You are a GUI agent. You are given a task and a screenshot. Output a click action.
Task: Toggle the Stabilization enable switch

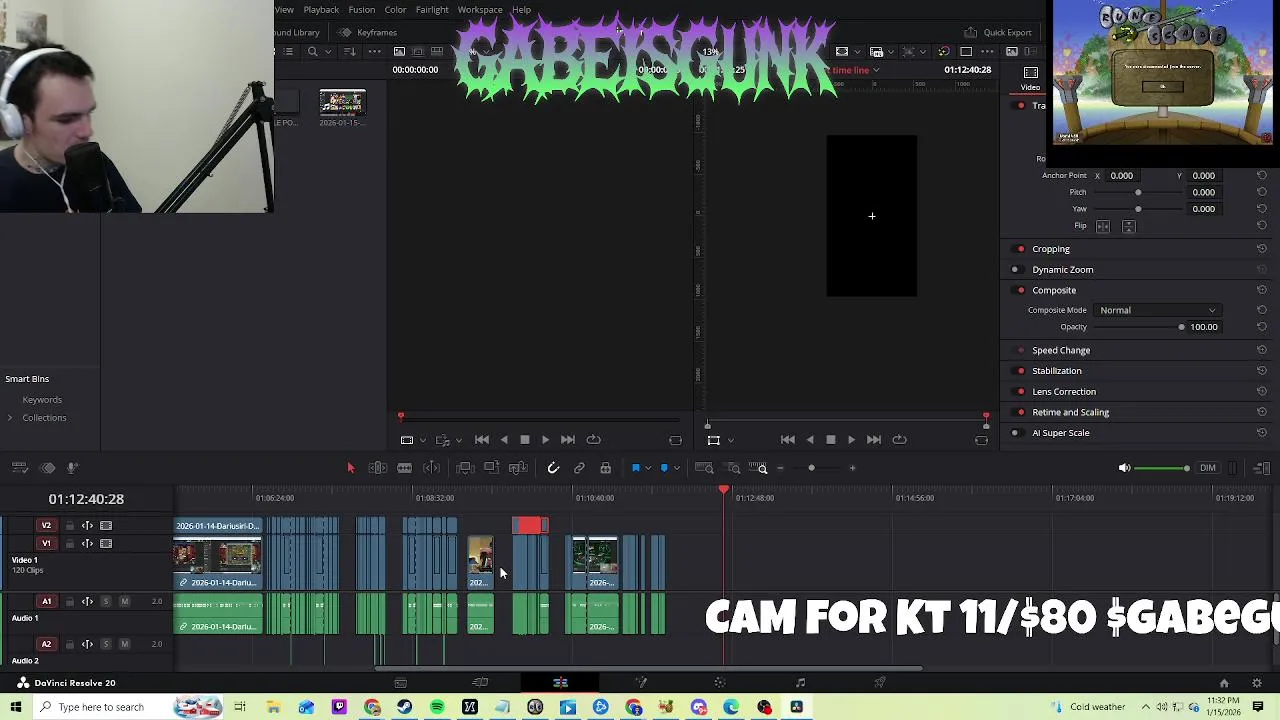(x=1020, y=371)
